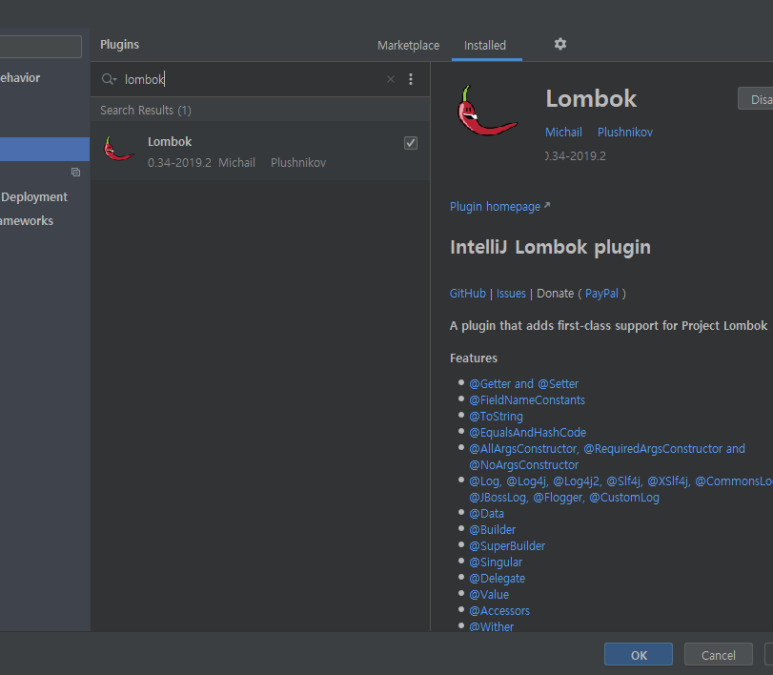Screen dimensions: 773x675
Task: Select the Deployment settings category
Action: 34,197
